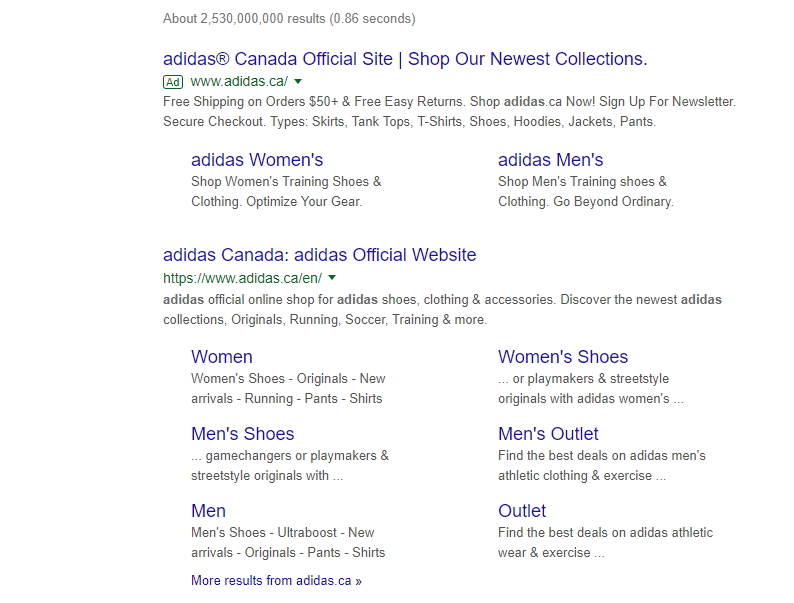Viewport: 794px width, 603px height.
Task: Open the Outlet sitelink
Action: (x=522, y=511)
